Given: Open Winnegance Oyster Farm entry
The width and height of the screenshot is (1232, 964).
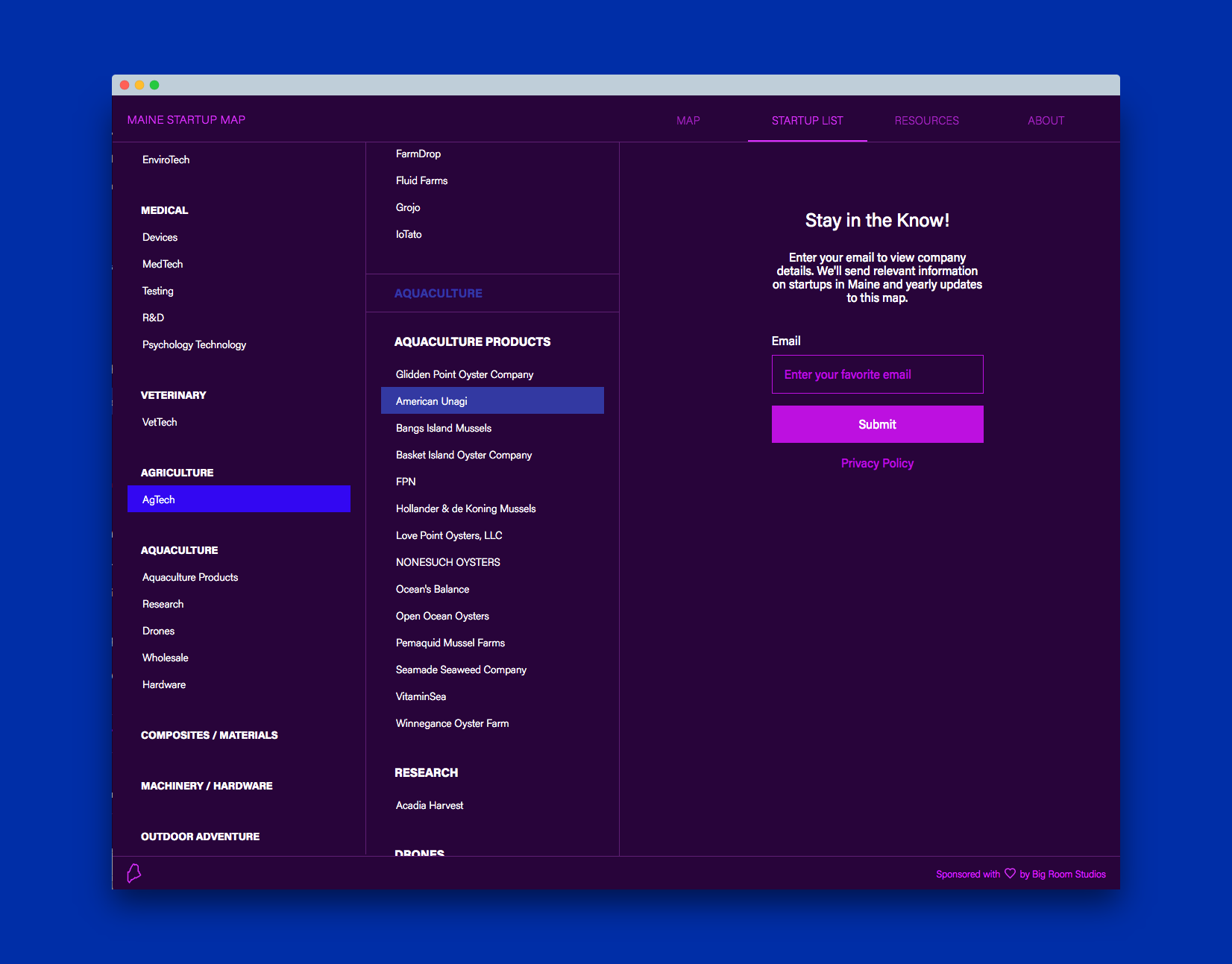Looking at the screenshot, I should click(x=452, y=723).
